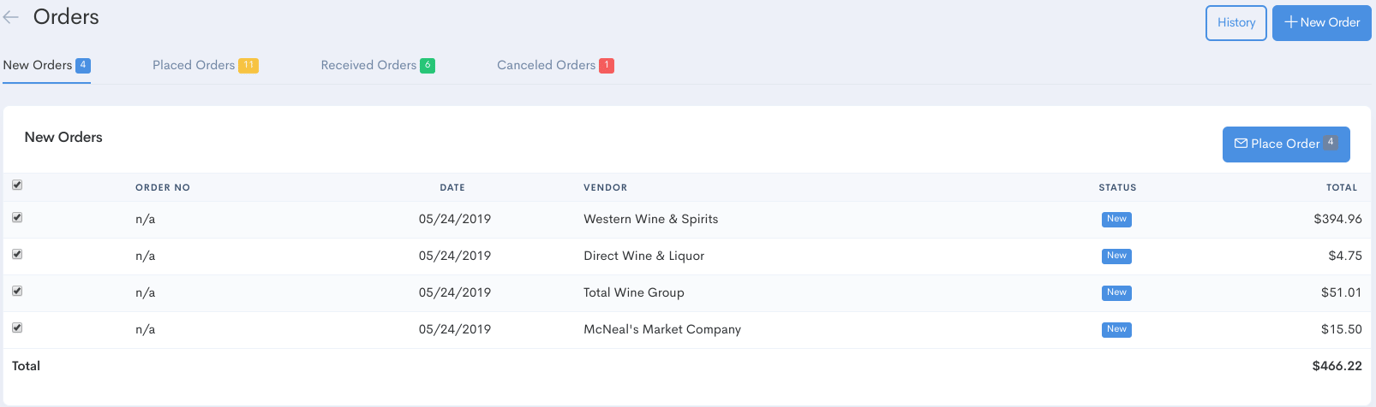Open the Received Orders tab
Image resolution: width=1376 pixels, height=407 pixels.
(368, 66)
